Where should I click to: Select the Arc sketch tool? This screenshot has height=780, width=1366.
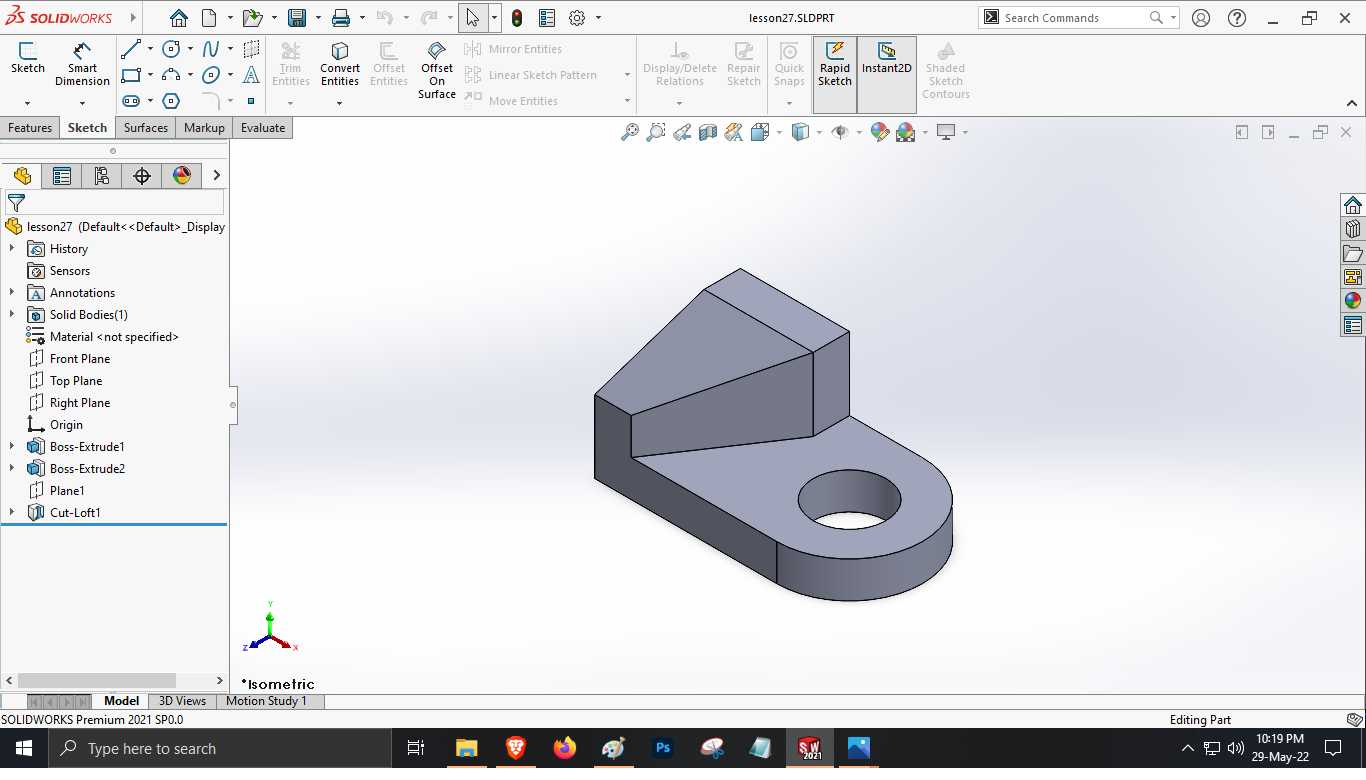click(171, 75)
